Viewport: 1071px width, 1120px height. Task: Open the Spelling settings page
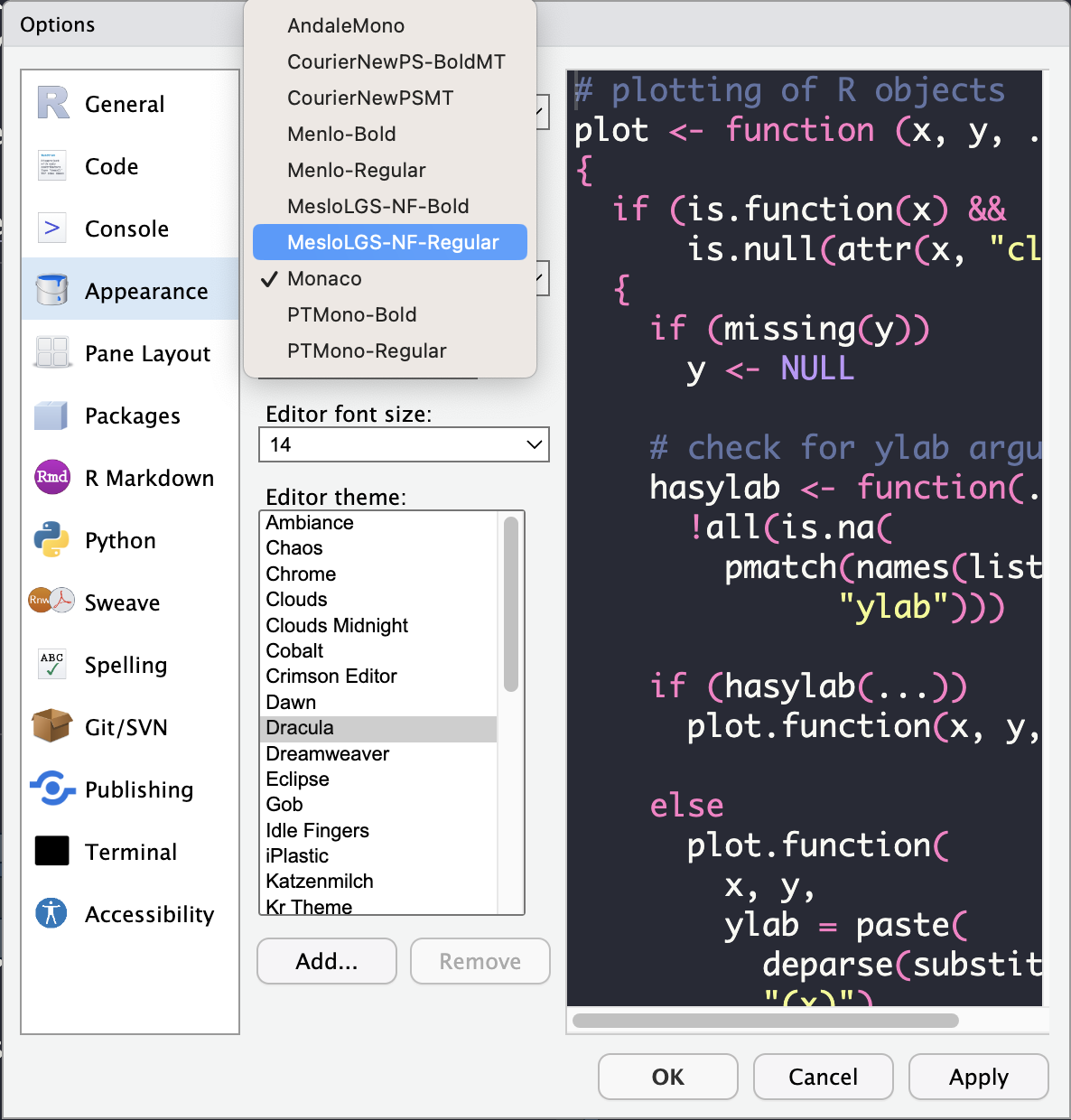coord(126,665)
